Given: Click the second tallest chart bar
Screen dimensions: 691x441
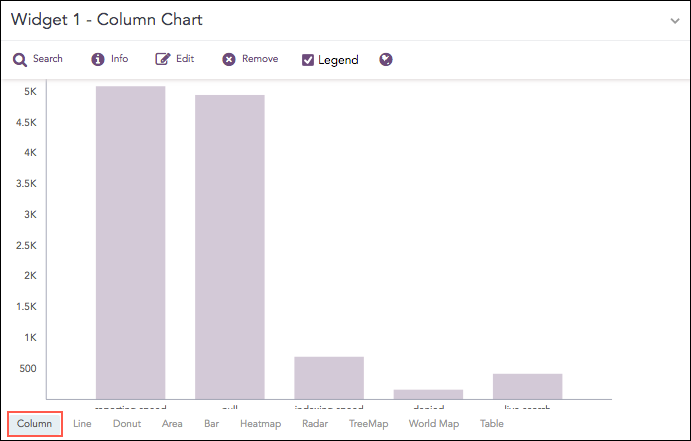Looking at the screenshot, I should click(229, 247).
